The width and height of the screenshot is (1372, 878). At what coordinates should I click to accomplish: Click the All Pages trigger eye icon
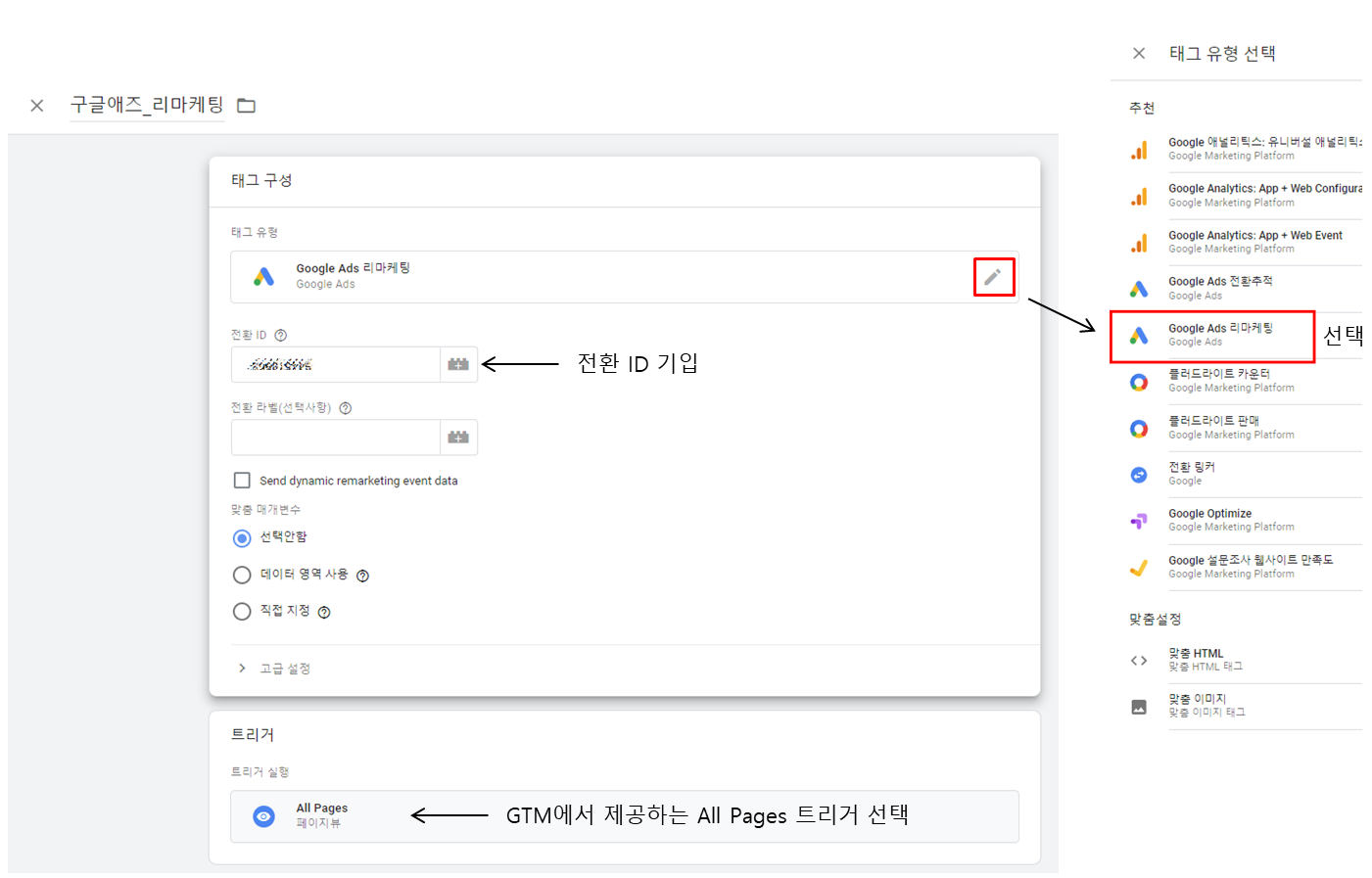pyautogui.click(x=263, y=816)
